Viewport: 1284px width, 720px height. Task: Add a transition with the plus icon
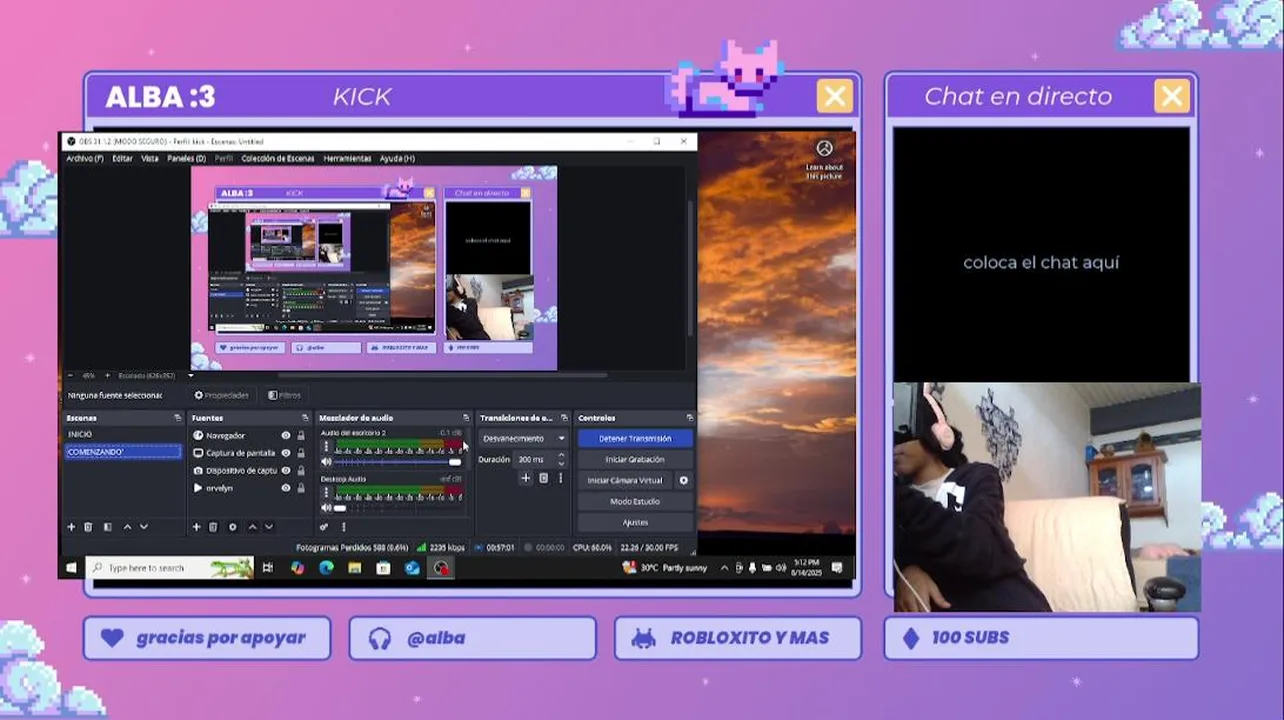526,478
